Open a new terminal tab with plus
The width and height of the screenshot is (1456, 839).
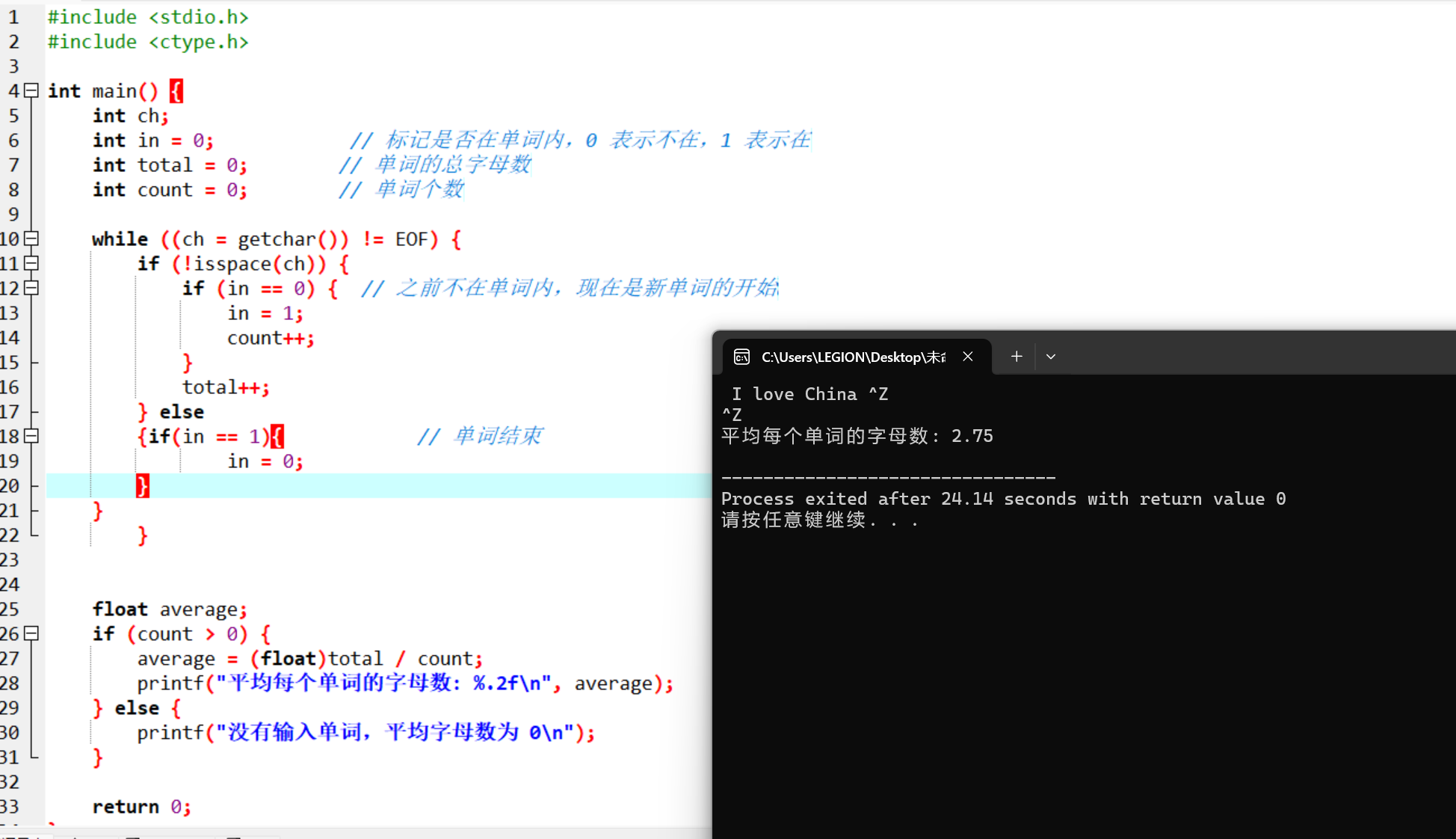click(x=1017, y=357)
